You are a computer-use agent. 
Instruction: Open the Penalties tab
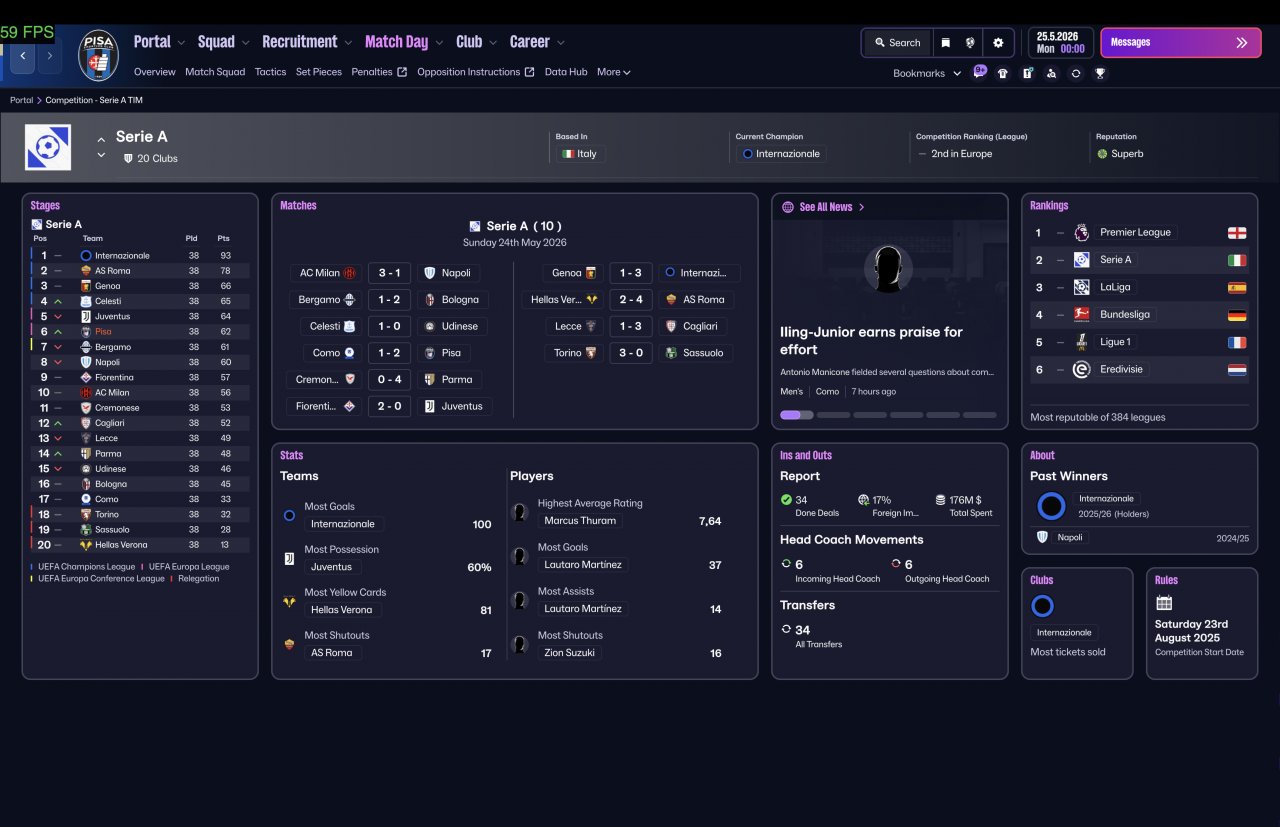point(379,72)
